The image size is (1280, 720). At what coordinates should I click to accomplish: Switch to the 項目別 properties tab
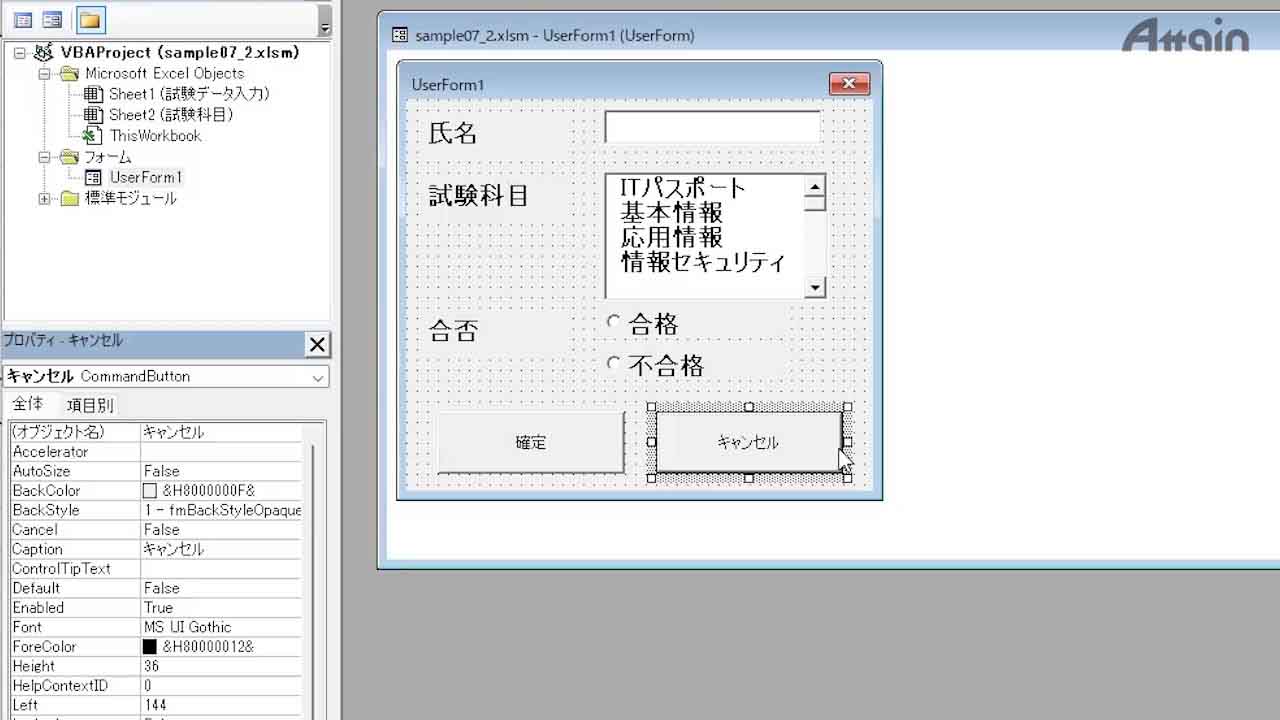tap(90, 405)
